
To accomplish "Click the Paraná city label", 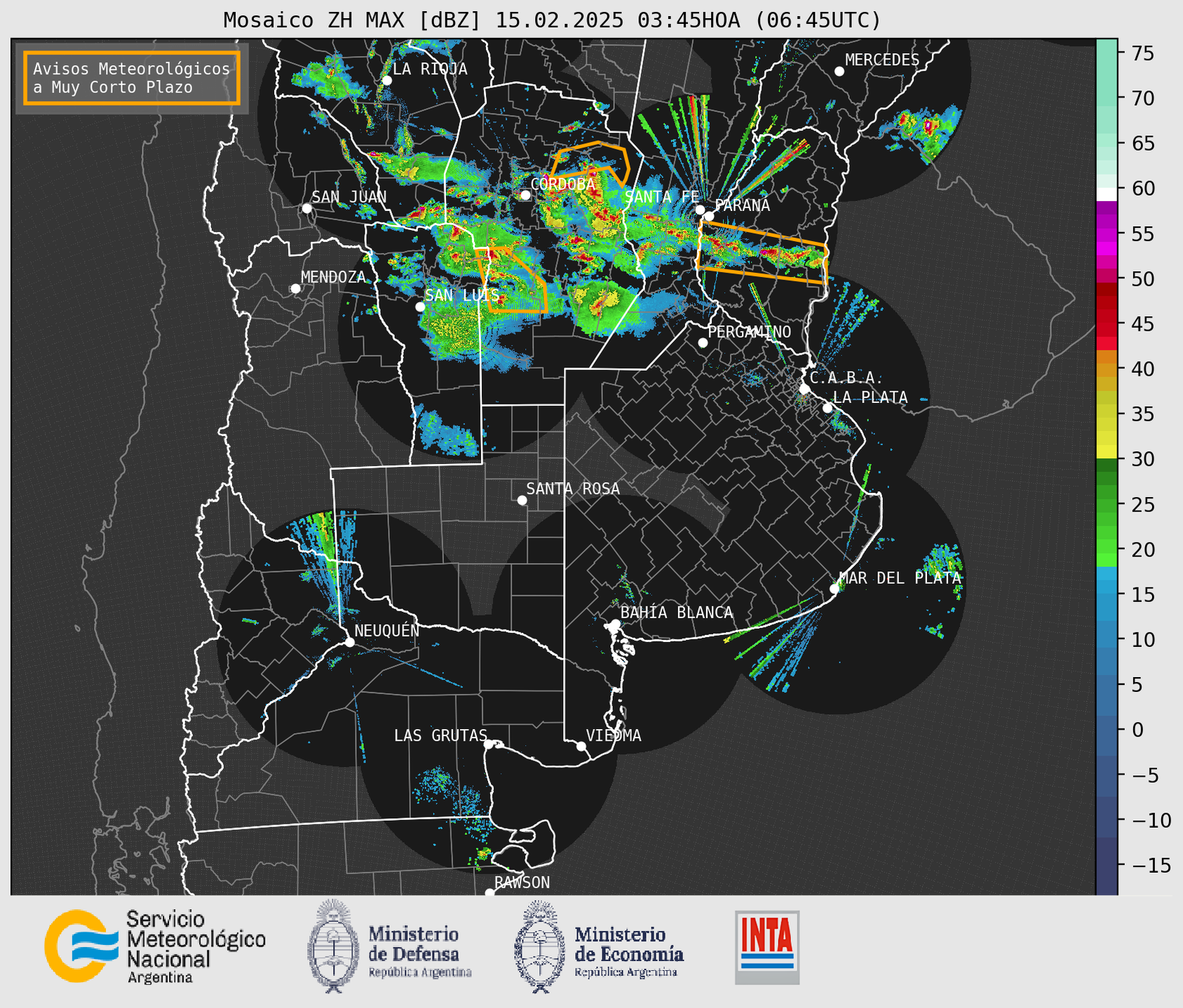I will click(x=742, y=205).
